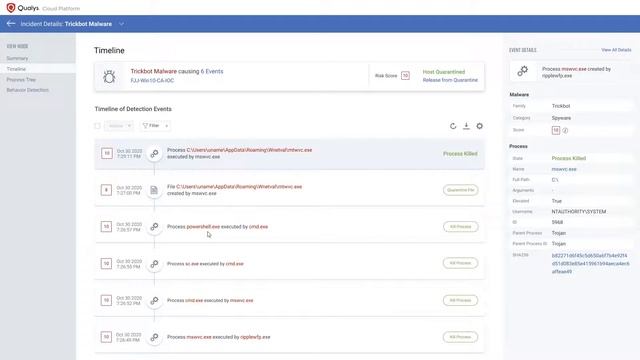The image size is (640, 360).
Task: Click score badge 8 of file event
Action: 106,190
